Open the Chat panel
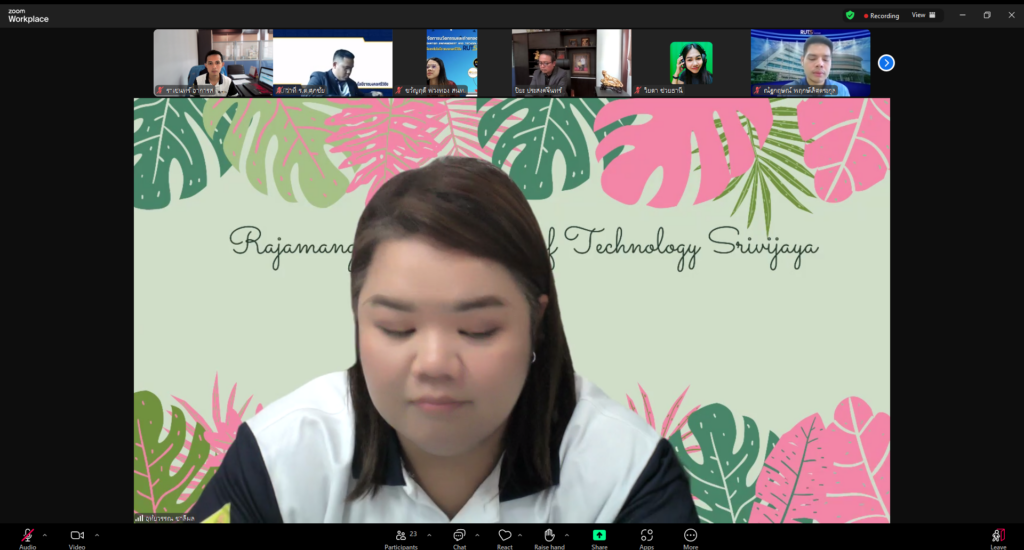Screen dimensions: 1024x550 459,535
